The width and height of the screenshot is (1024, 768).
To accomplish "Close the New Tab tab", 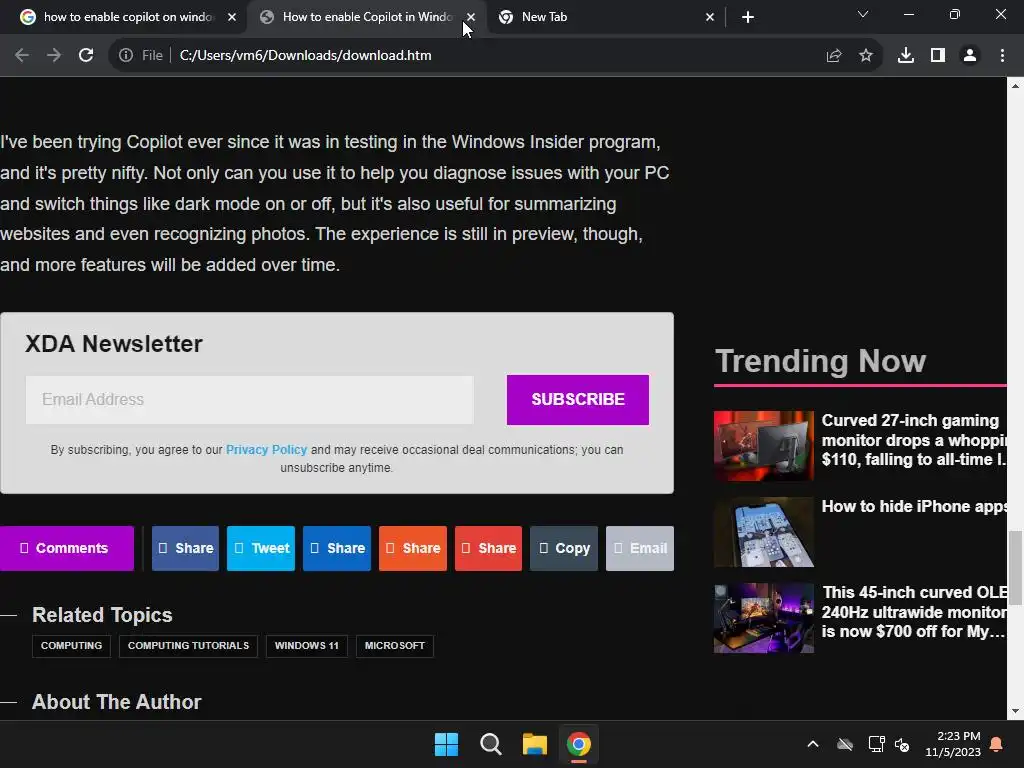I will (710, 17).
